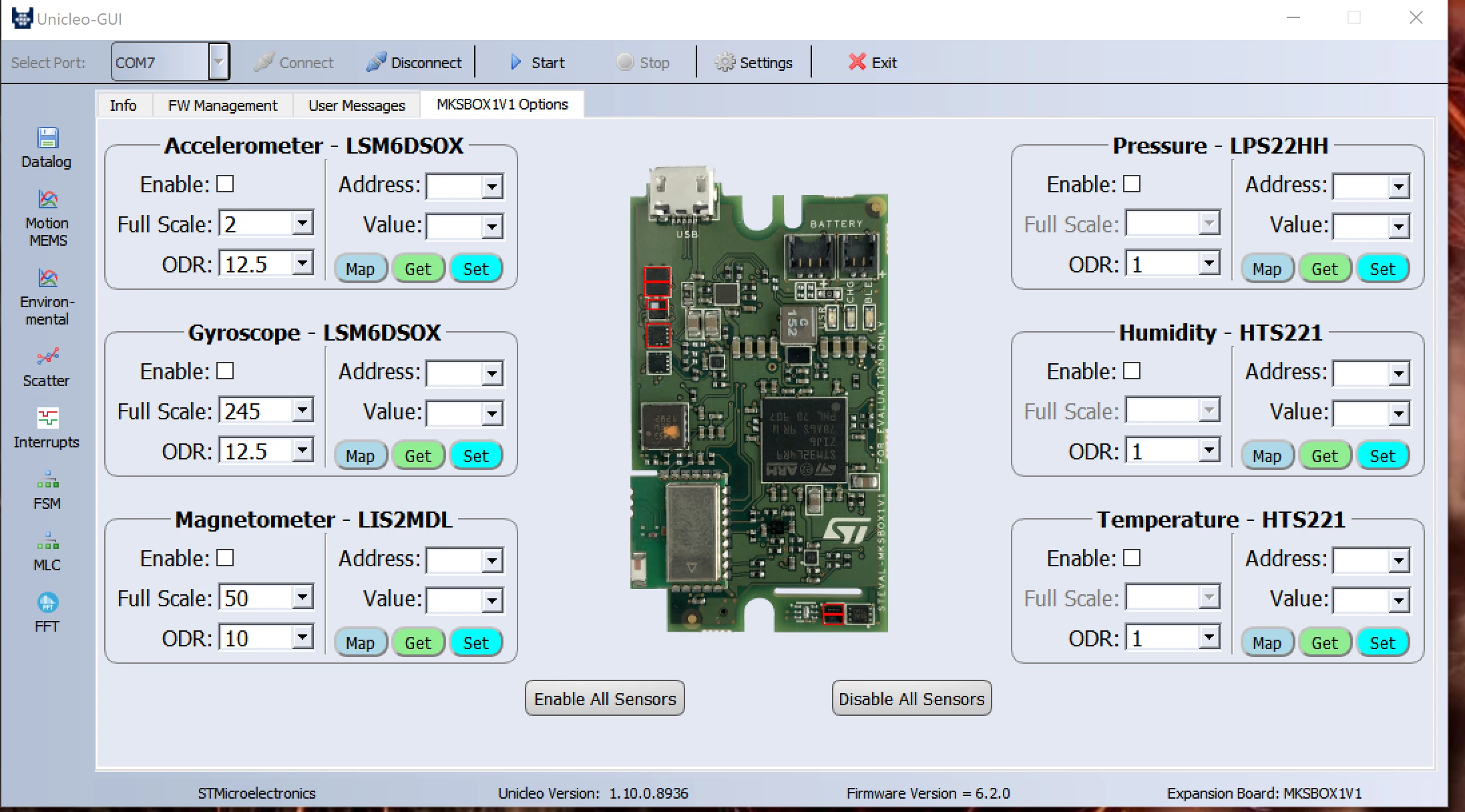The height and width of the screenshot is (812, 1465).
Task: Open the COM7 port dropdown
Action: click(218, 62)
